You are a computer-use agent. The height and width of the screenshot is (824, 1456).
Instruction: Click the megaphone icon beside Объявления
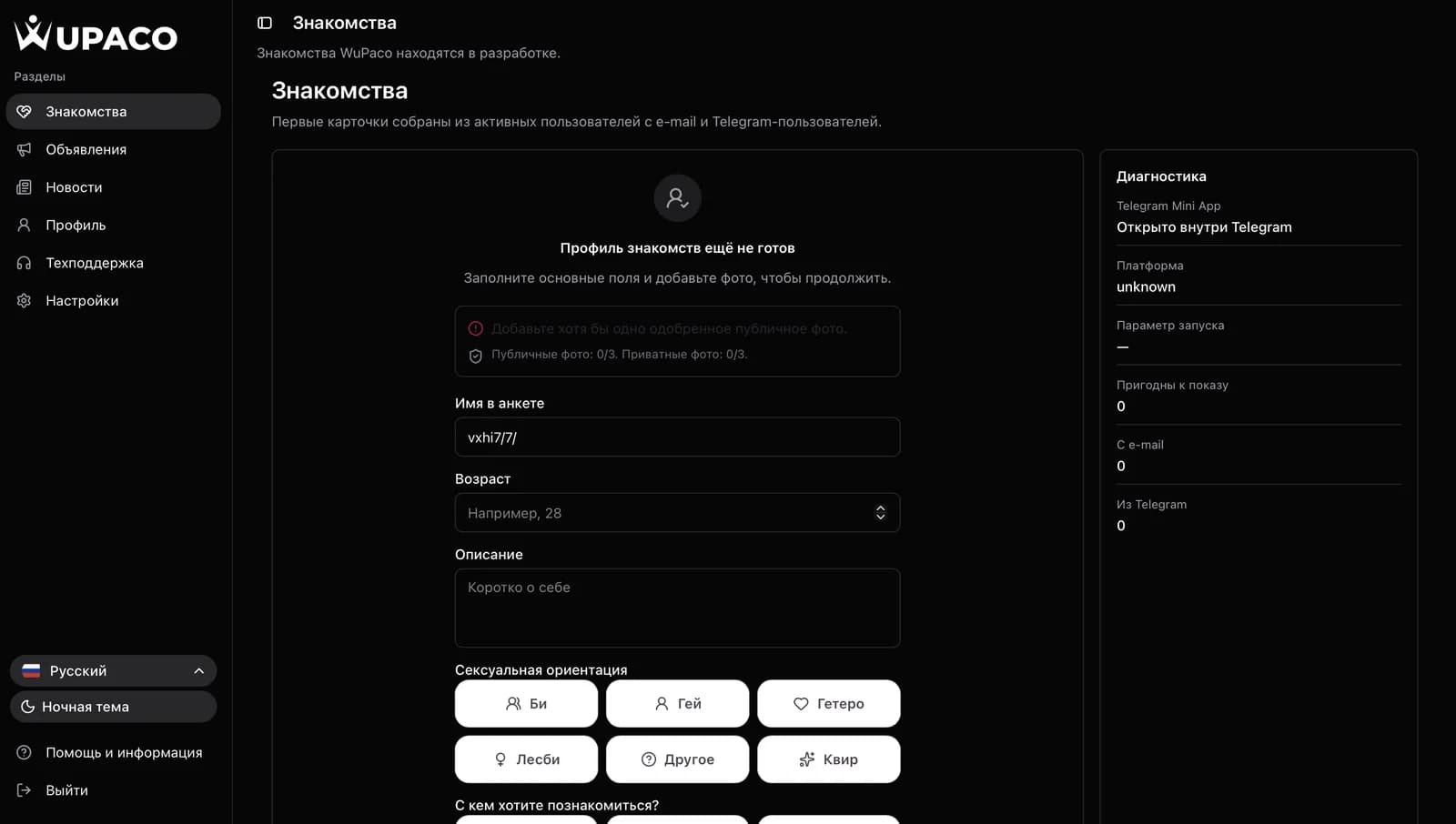click(25, 149)
